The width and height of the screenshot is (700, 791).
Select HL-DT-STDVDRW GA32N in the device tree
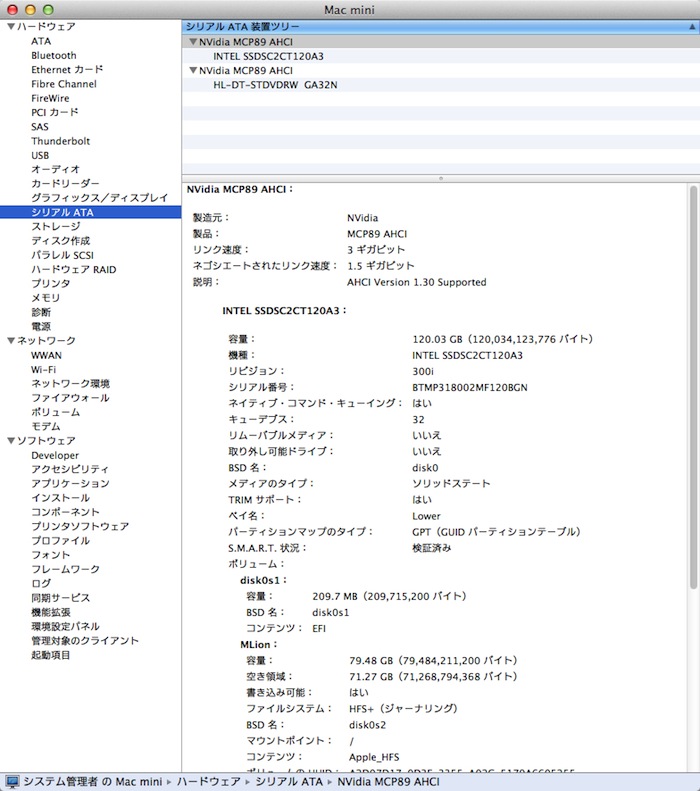(275, 85)
